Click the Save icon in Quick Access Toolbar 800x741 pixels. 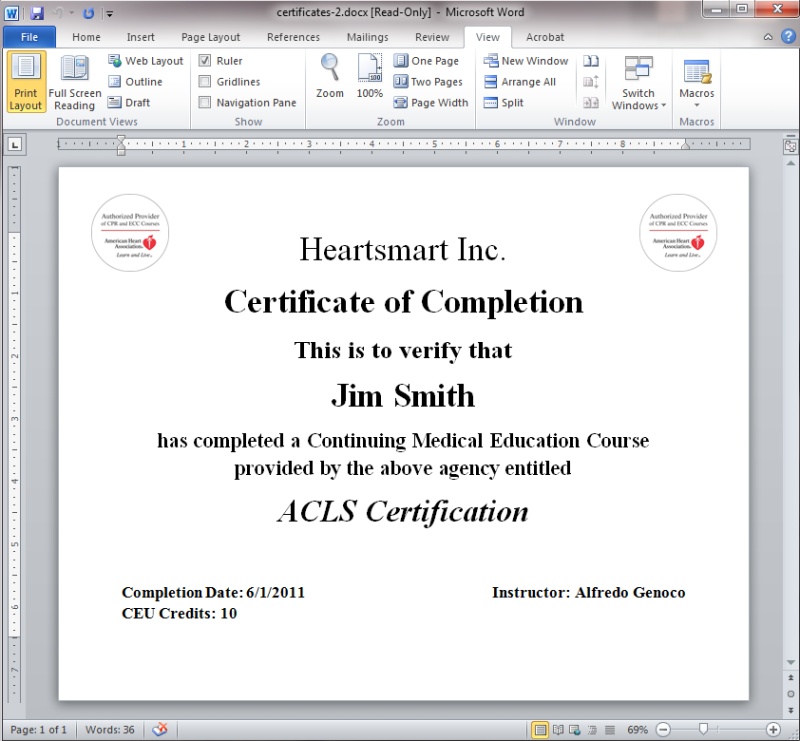click(x=37, y=13)
